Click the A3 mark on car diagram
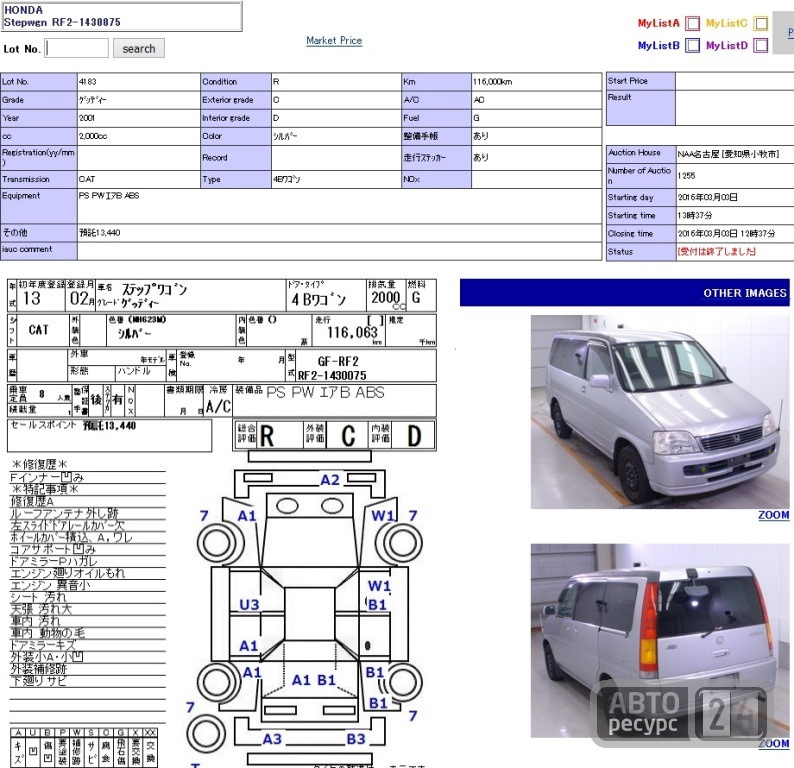This screenshot has height=768, width=794. (x=272, y=739)
